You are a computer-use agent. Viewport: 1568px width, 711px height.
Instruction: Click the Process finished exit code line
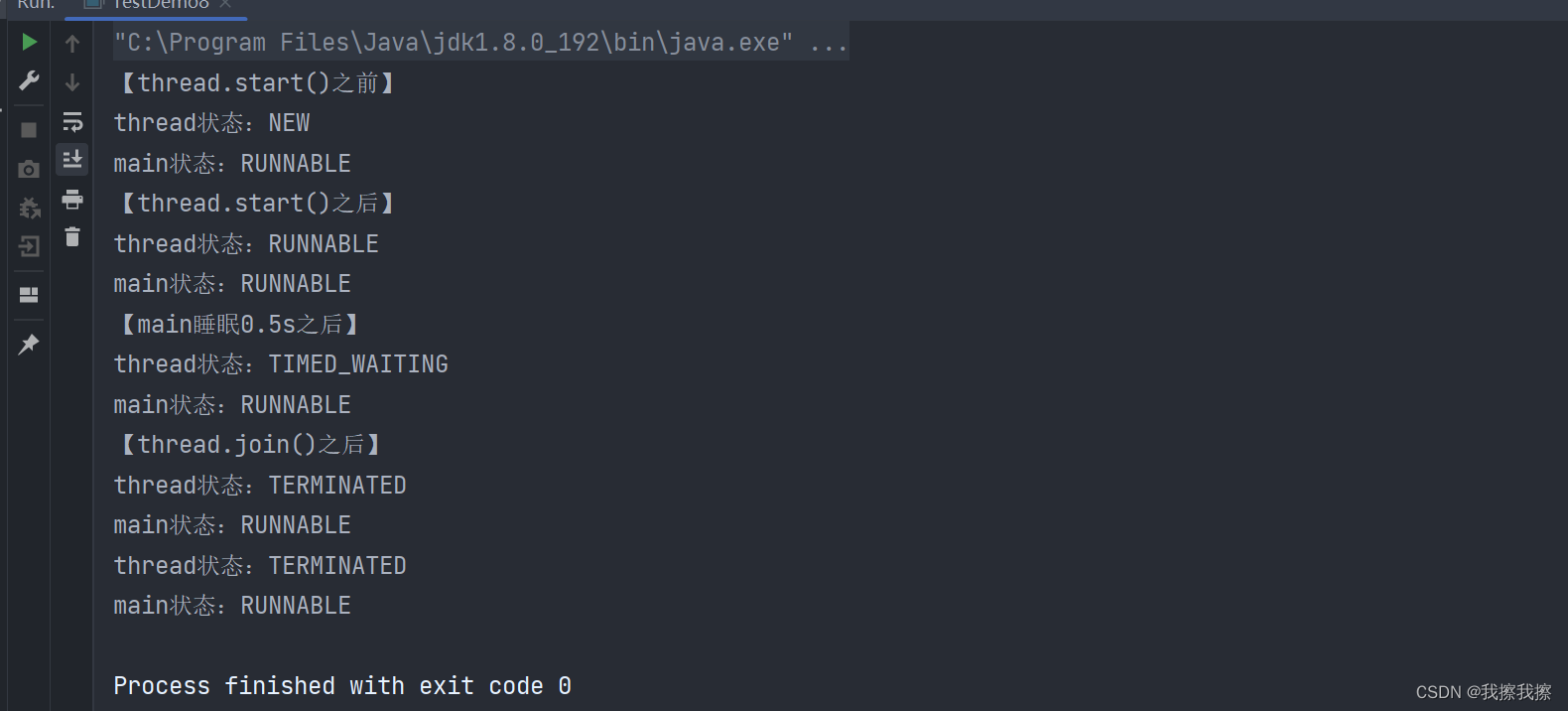[x=342, y=686]
